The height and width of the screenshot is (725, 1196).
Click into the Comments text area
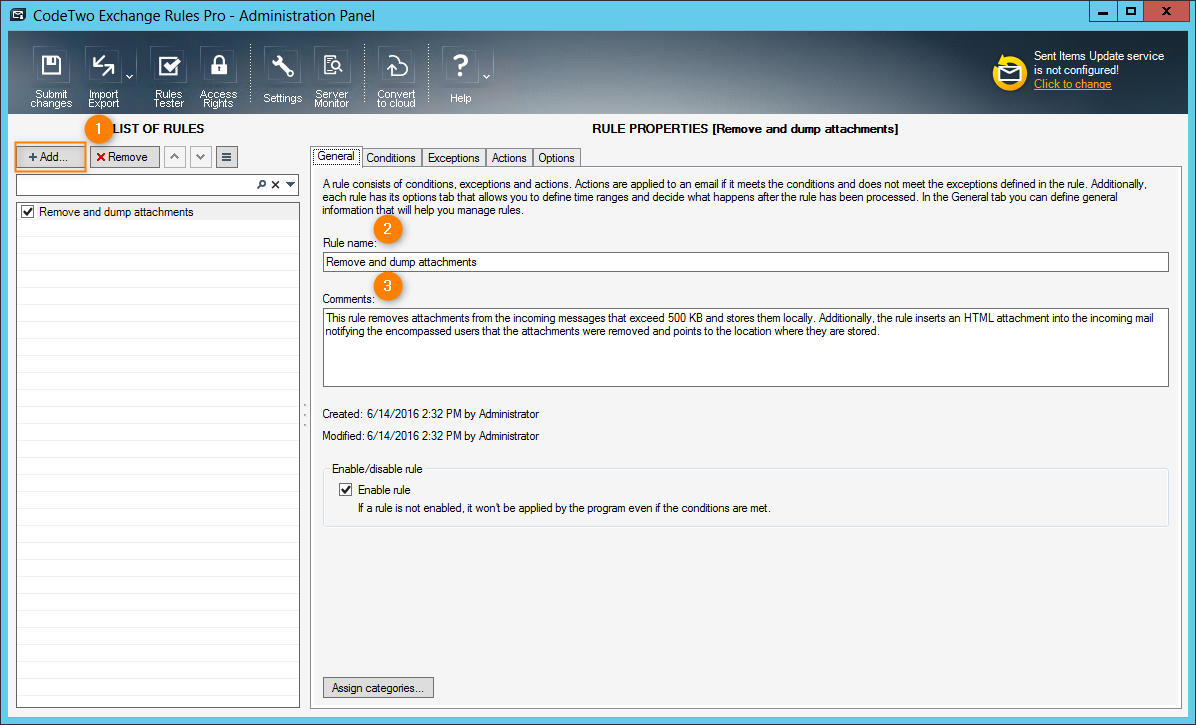(745, 347)
